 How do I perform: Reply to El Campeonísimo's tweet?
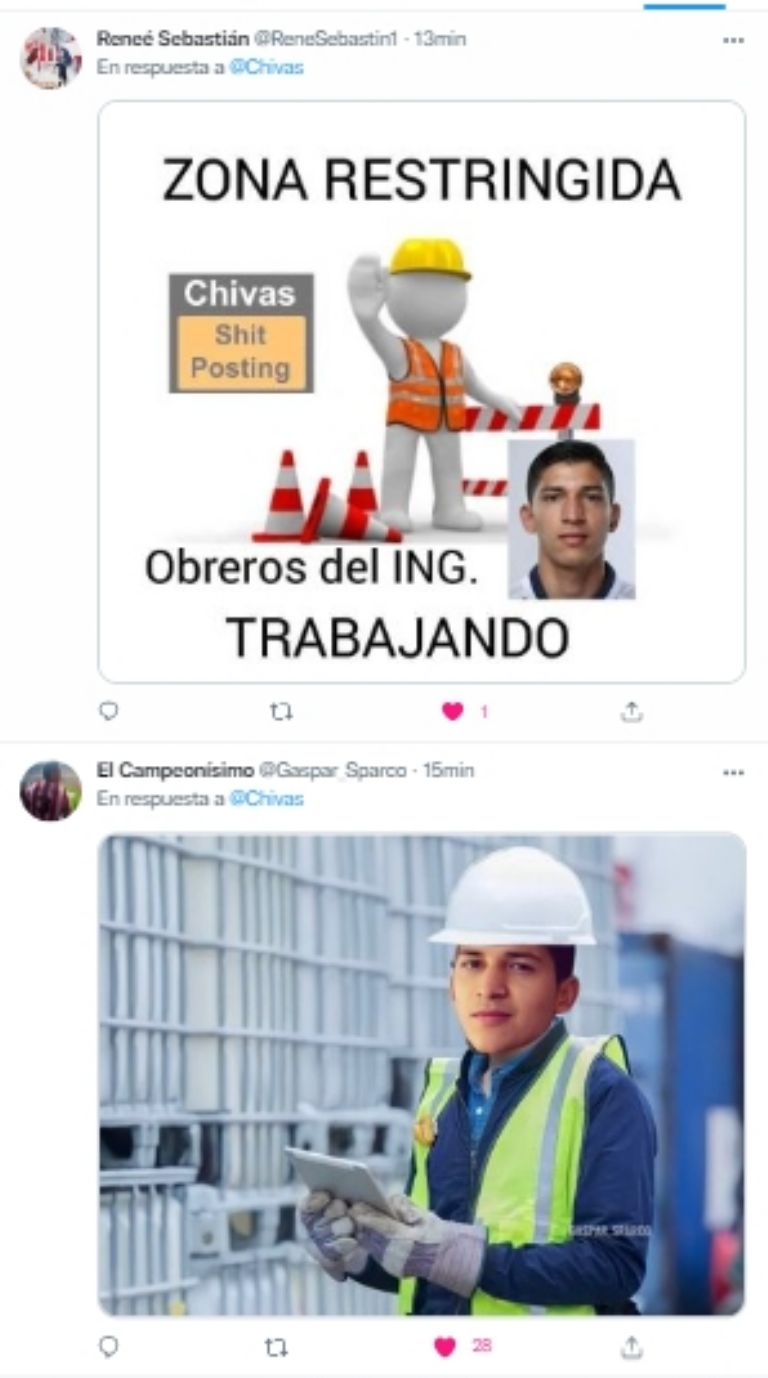(x=109, y=1347)
